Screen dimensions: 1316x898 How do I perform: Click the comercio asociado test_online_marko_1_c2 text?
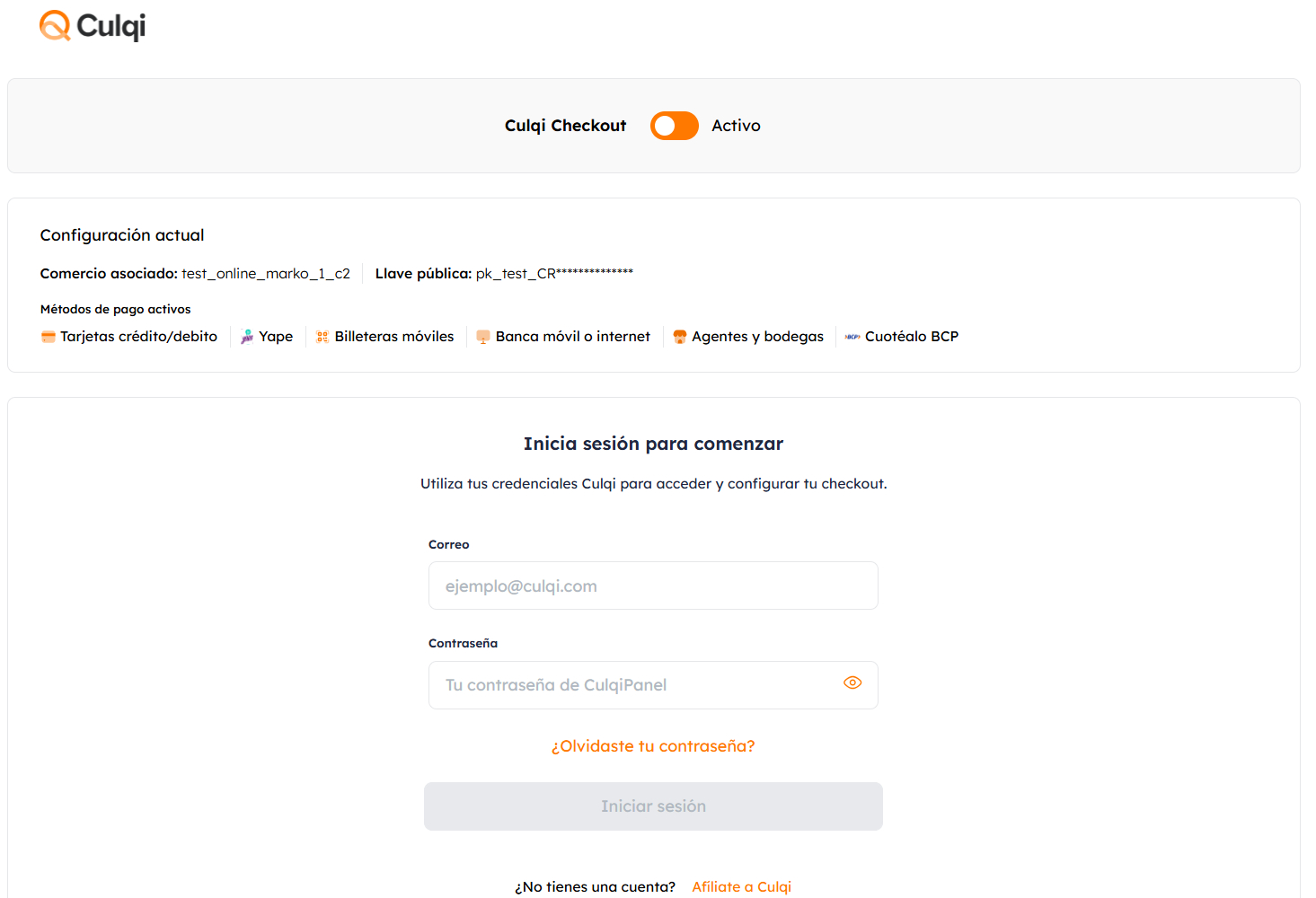click(x=265, y=273)
